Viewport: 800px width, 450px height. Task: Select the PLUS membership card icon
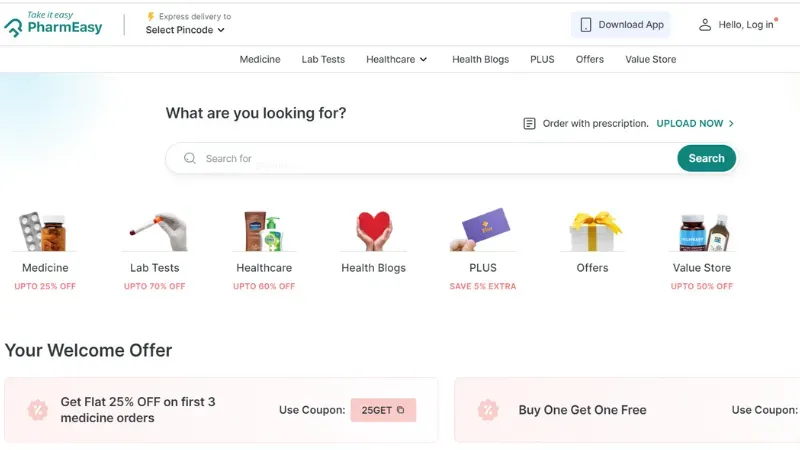pyautogui.click(x=481, y=230)
